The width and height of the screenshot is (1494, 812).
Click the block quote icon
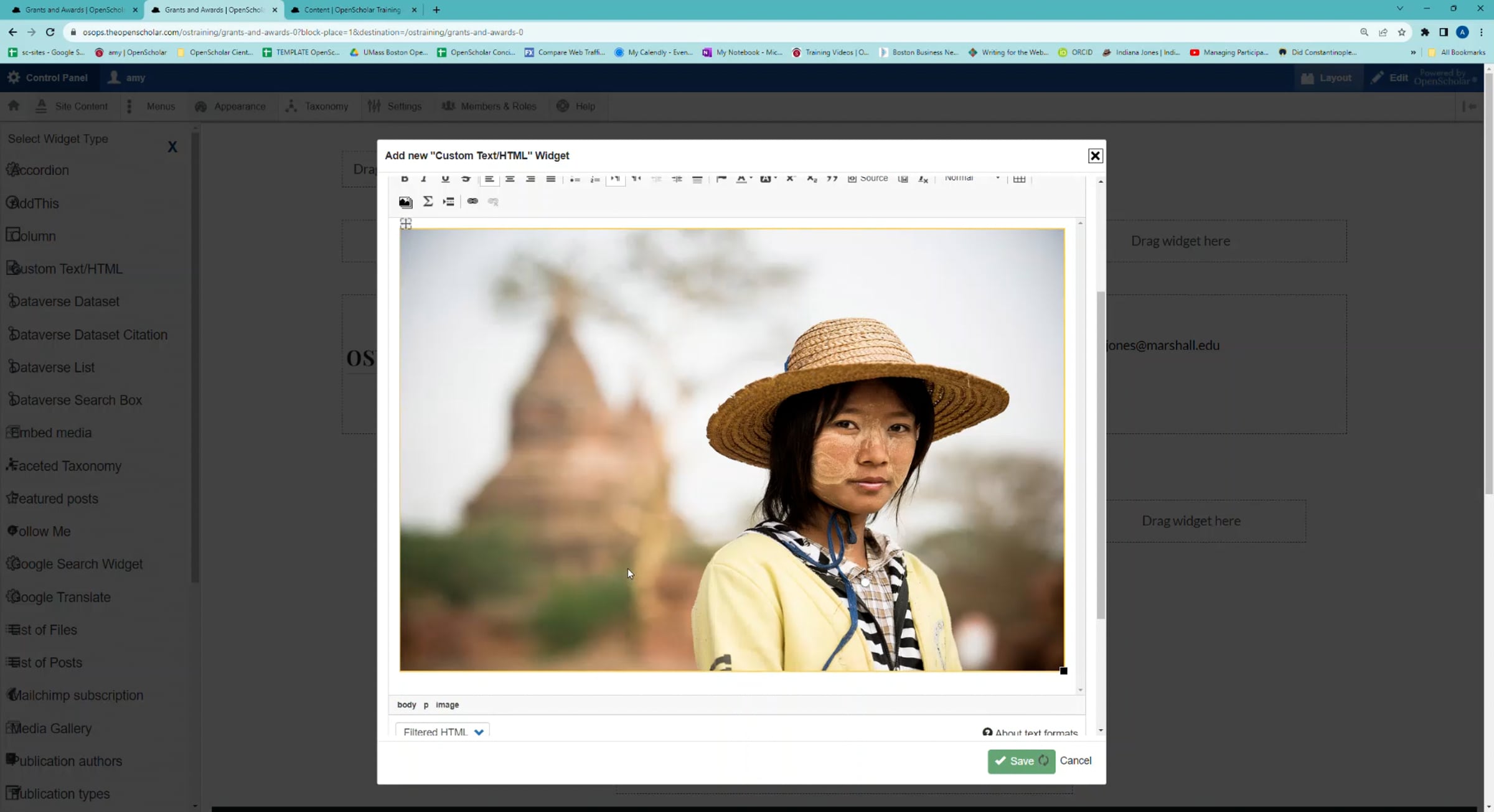point(832,179)
